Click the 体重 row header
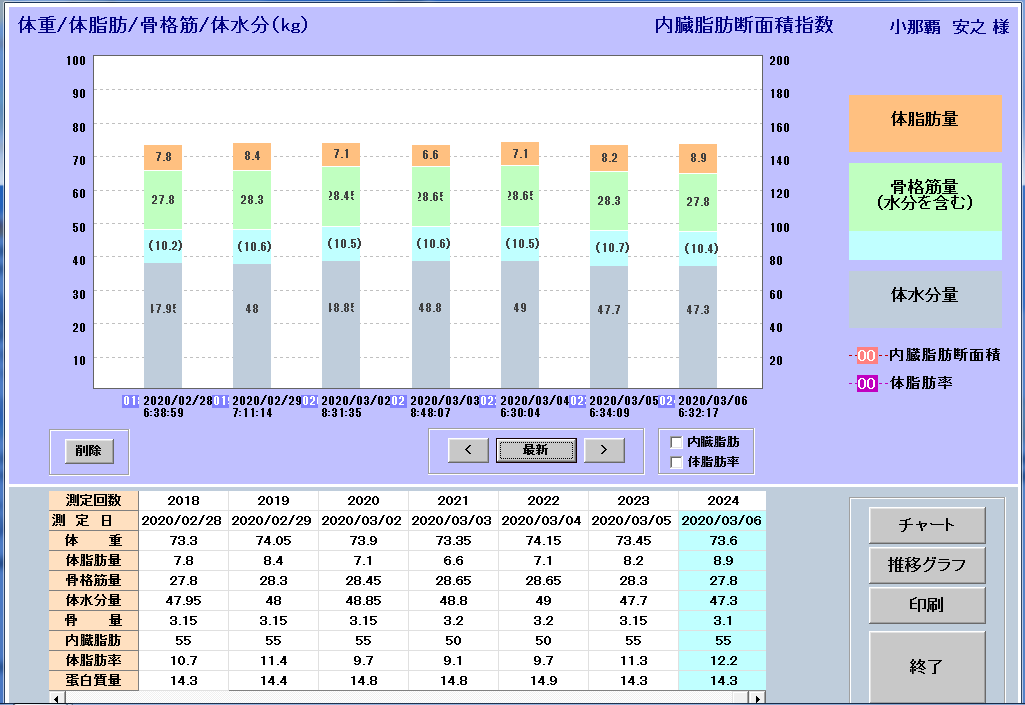The height and width of the screenshot is (705, 1025). [93, 541]
